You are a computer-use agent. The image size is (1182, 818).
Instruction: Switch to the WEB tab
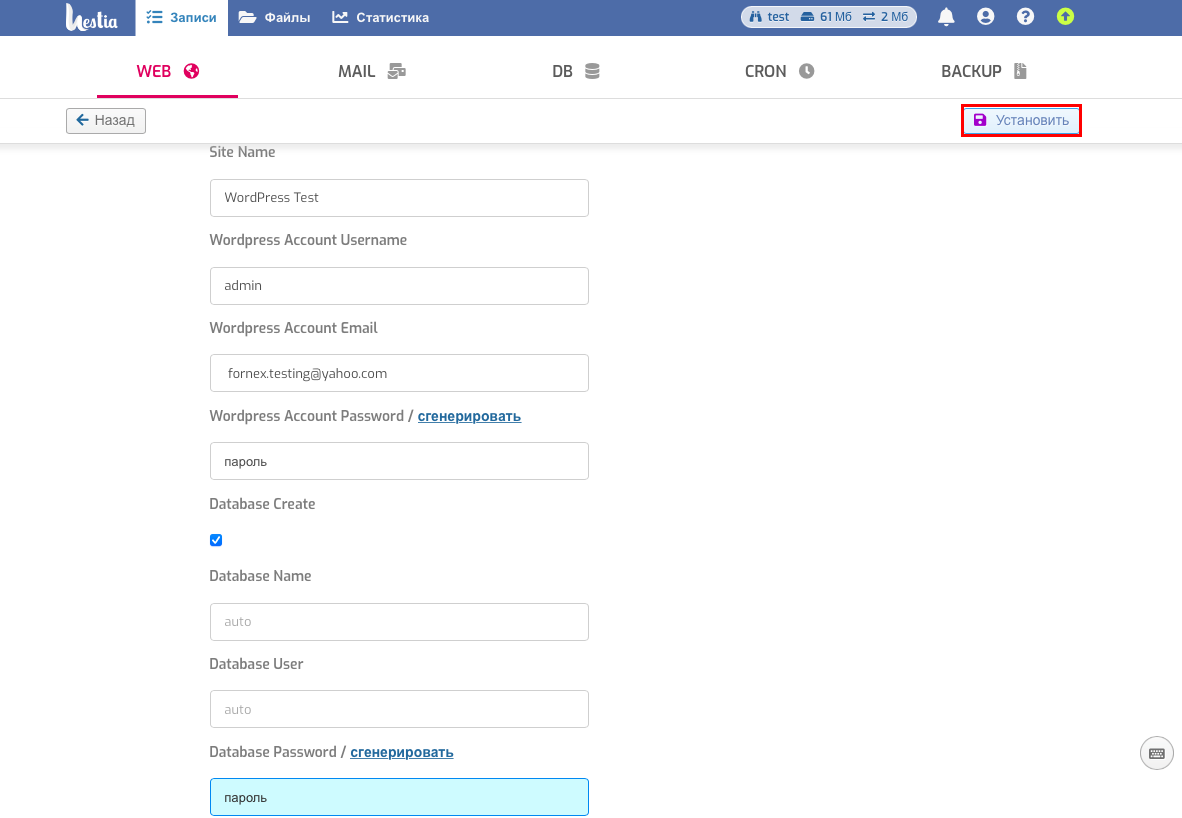(167, 72)
